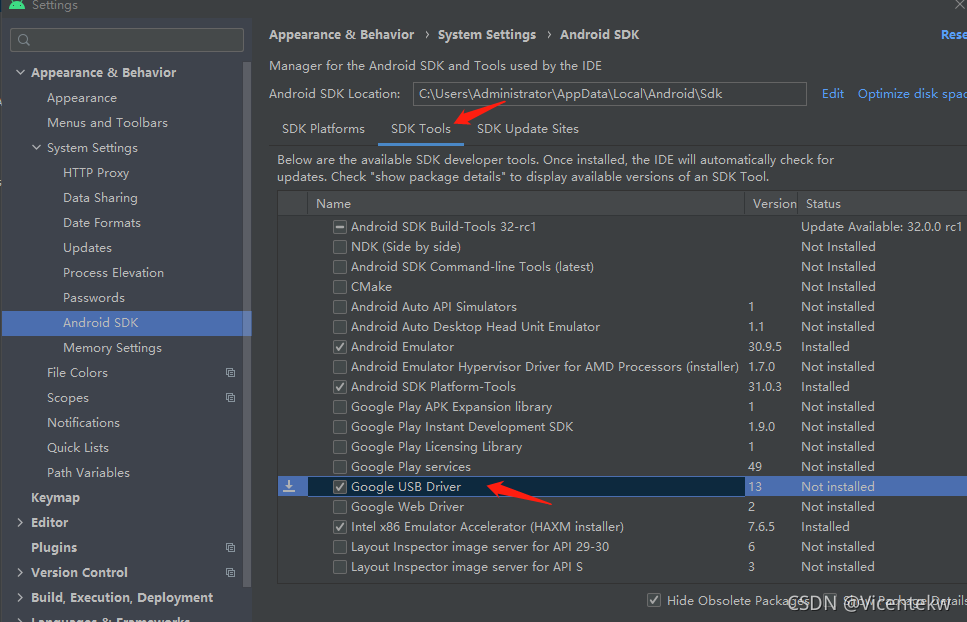Select Memory Settings in the tree
967x622 pixels.
pyautogui.click(x=112, y=348)
